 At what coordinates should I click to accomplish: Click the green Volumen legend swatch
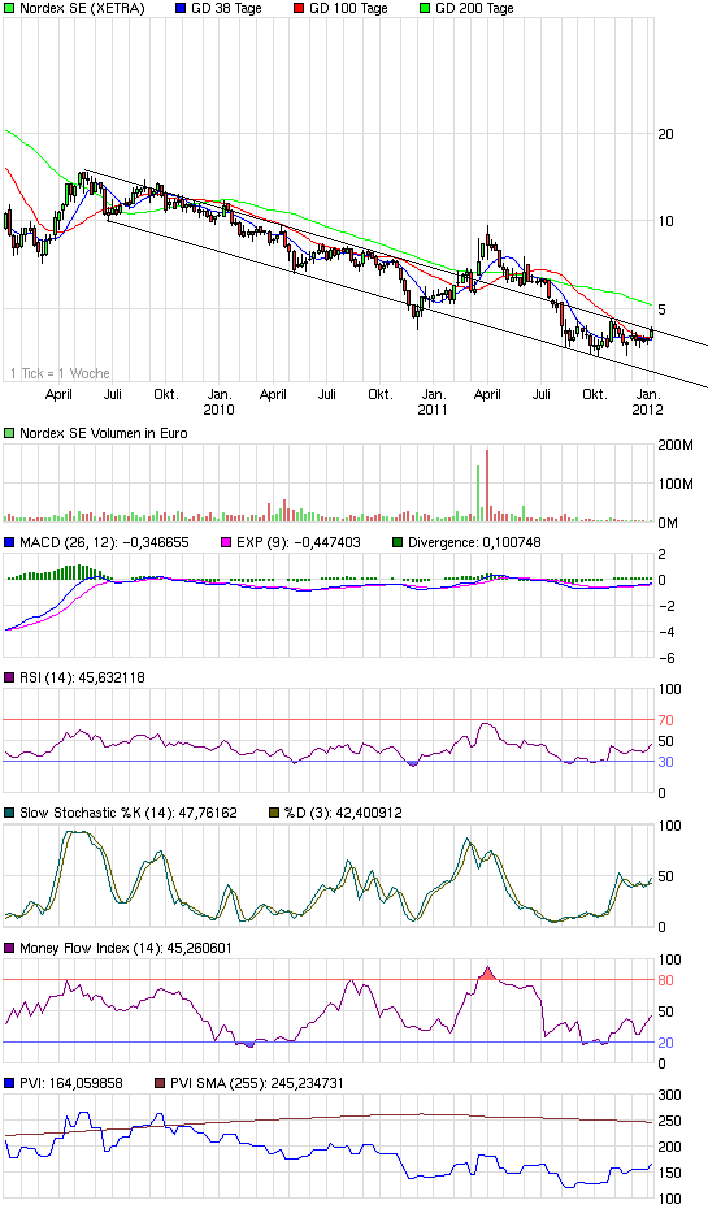[9, 433]
